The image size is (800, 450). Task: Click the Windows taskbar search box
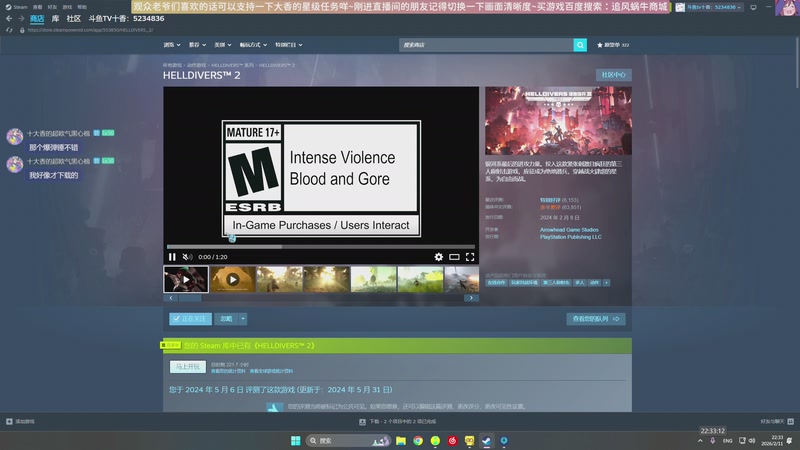click(348, 441)
